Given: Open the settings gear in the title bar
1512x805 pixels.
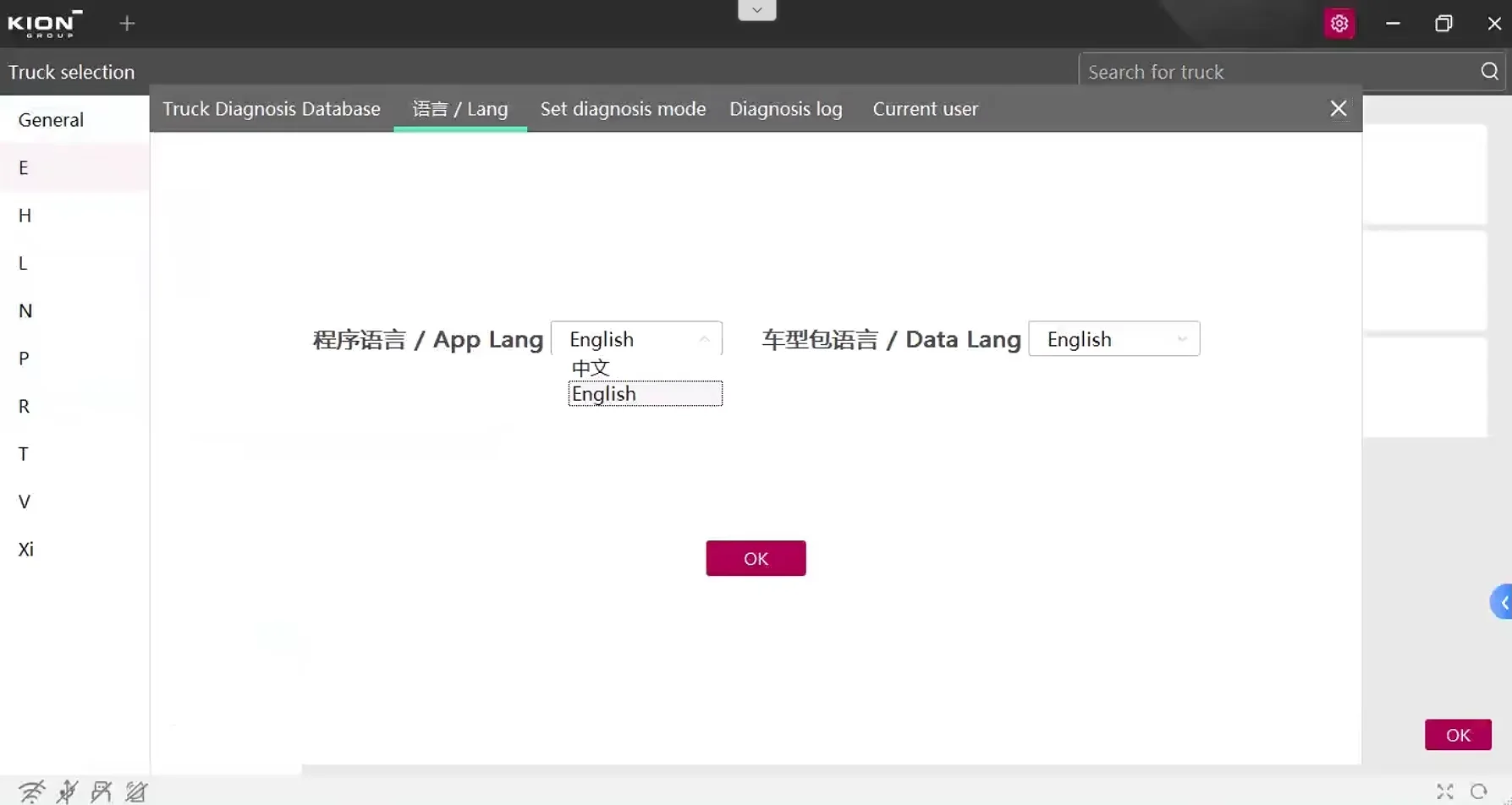Looking at the screenshot, I should click(x=1339, y=24).
